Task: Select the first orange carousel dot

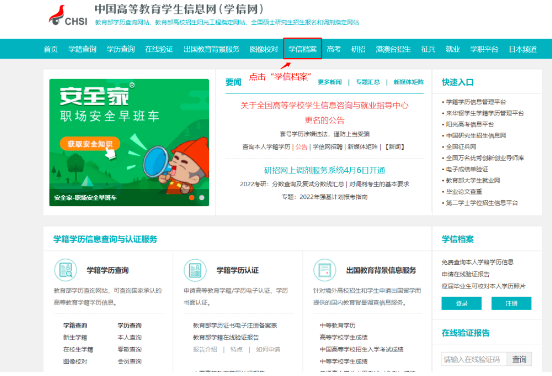Action: (192, 198)
